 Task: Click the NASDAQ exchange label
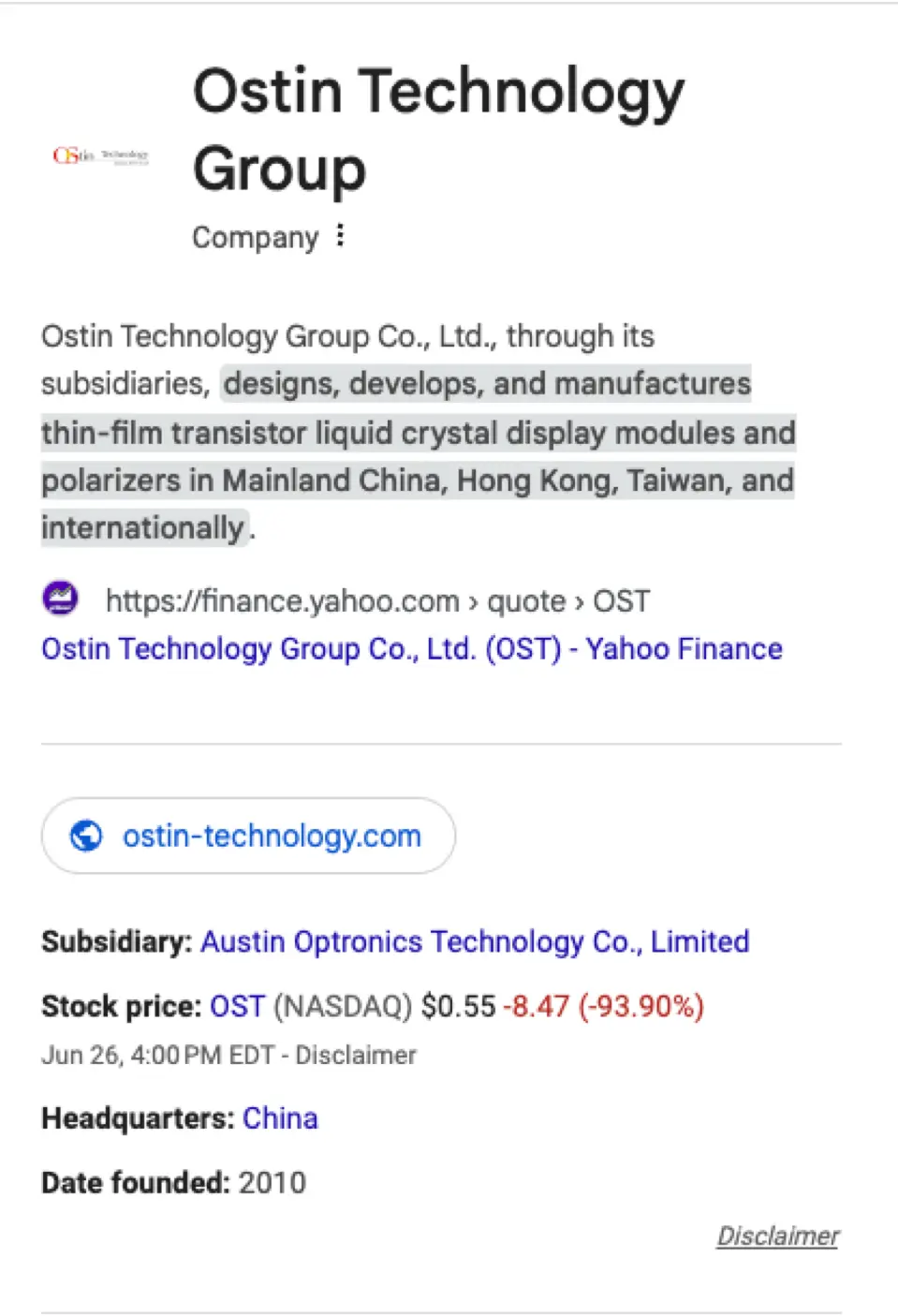coord(343,1006)
